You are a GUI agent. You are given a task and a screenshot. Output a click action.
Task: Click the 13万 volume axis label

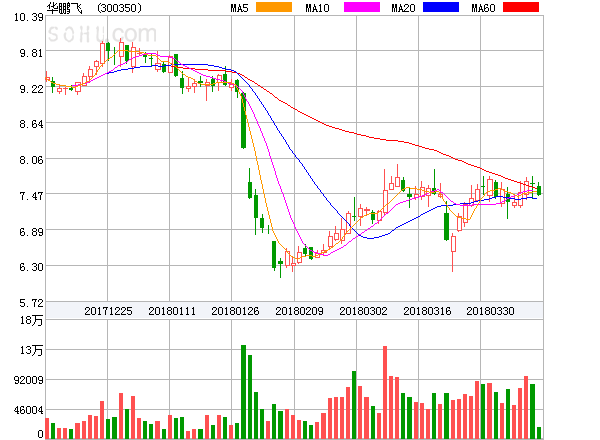(x=31, y=350)
